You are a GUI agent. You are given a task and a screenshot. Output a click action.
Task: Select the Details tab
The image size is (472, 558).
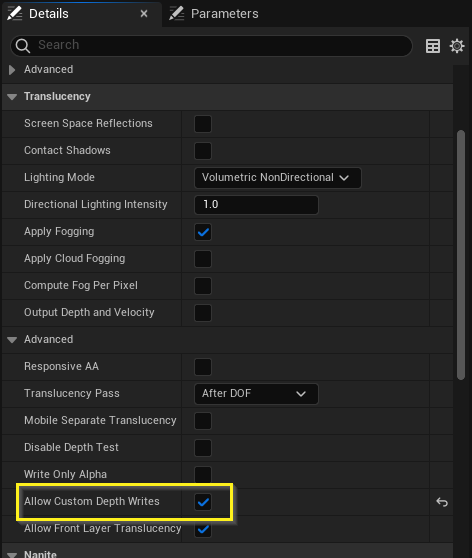click(82, 14)
